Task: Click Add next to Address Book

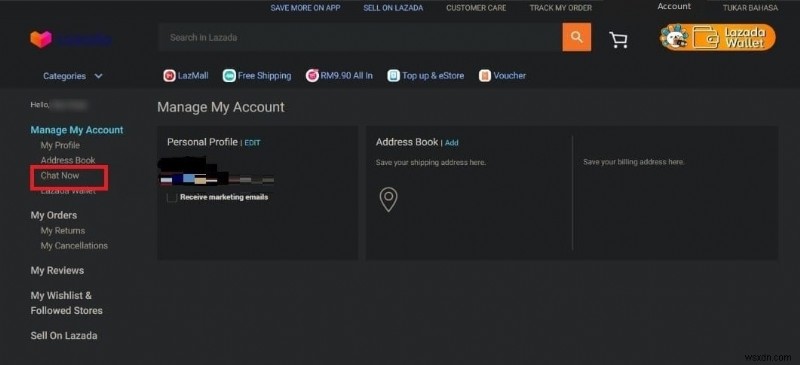Action: pos(452,143)
